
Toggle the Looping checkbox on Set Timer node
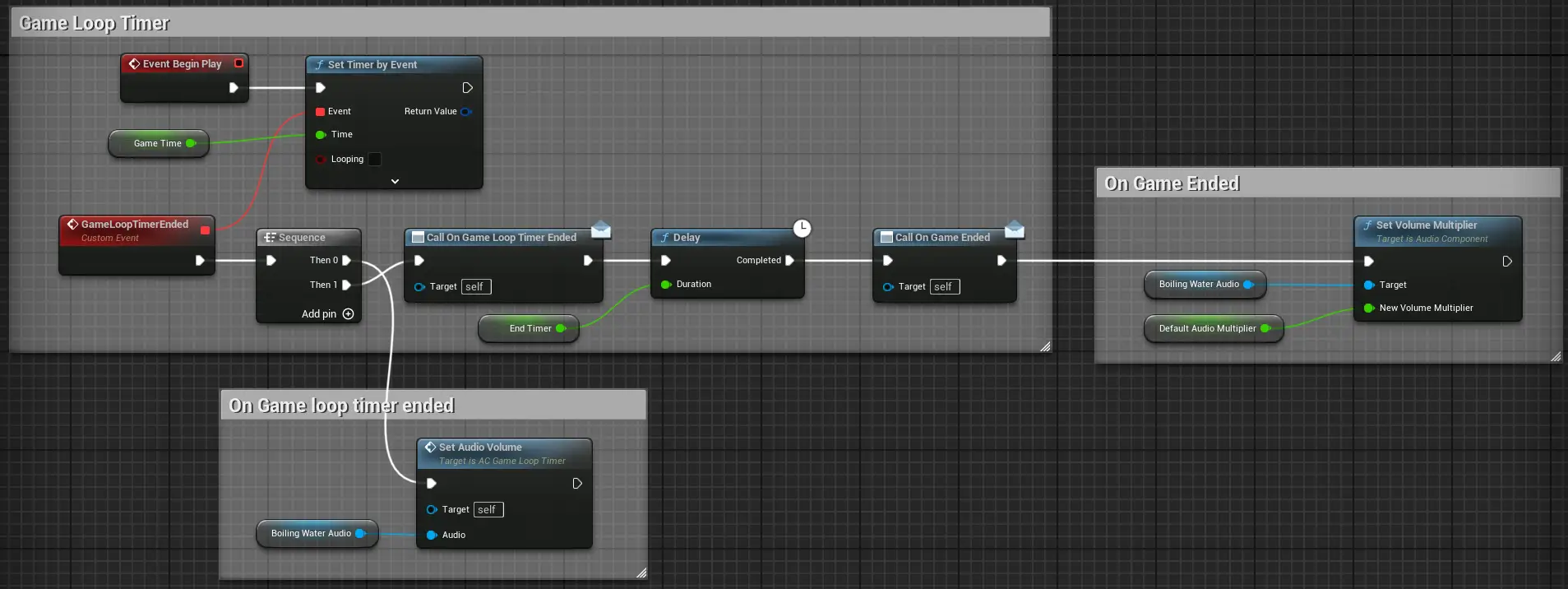pyautogui.click(x=375, y=160)
